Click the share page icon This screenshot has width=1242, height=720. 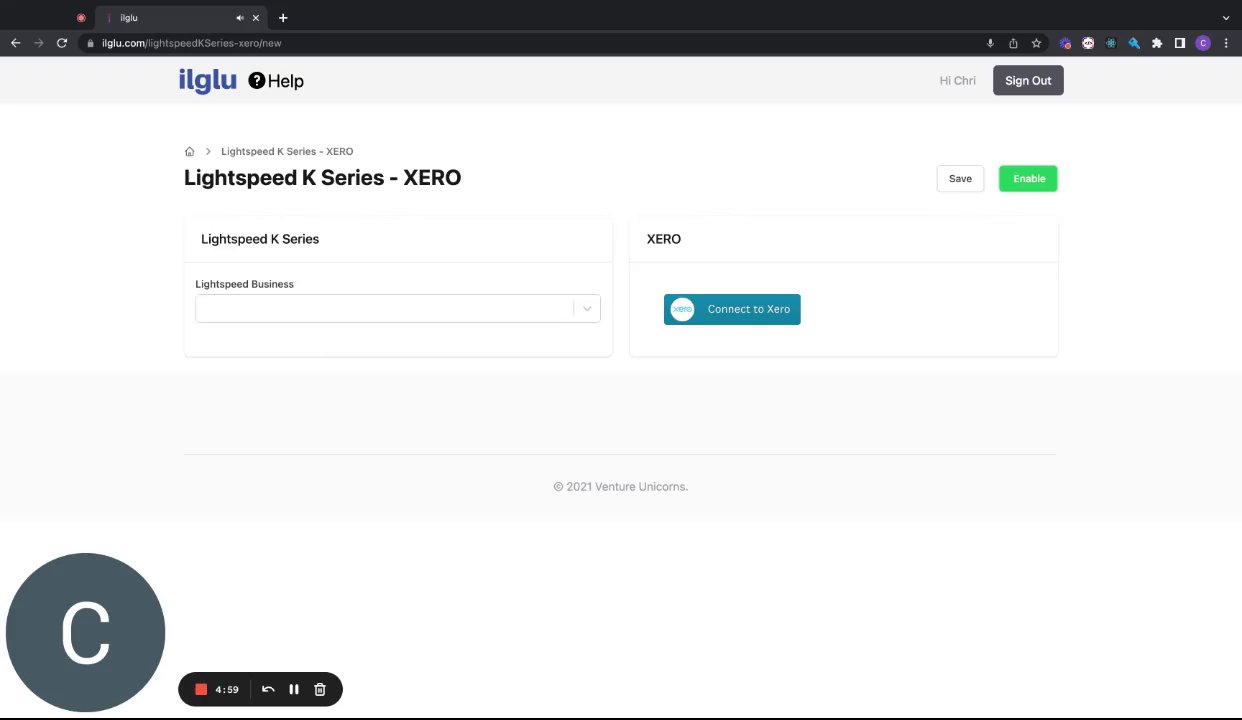[1013, 43]
